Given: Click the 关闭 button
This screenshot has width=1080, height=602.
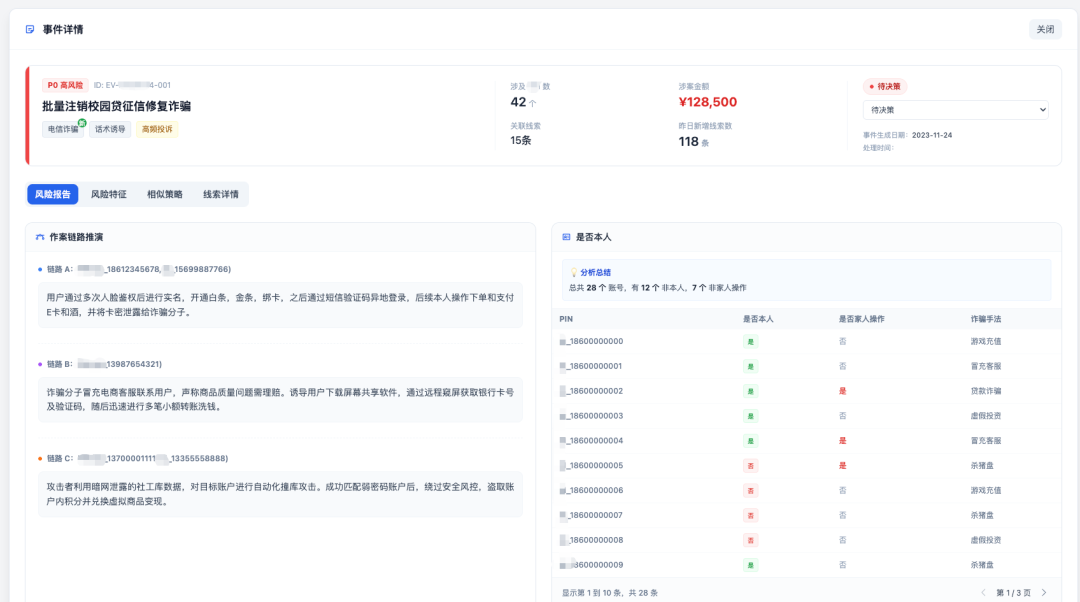Looking at the screenshot, I should [1045, 30].
